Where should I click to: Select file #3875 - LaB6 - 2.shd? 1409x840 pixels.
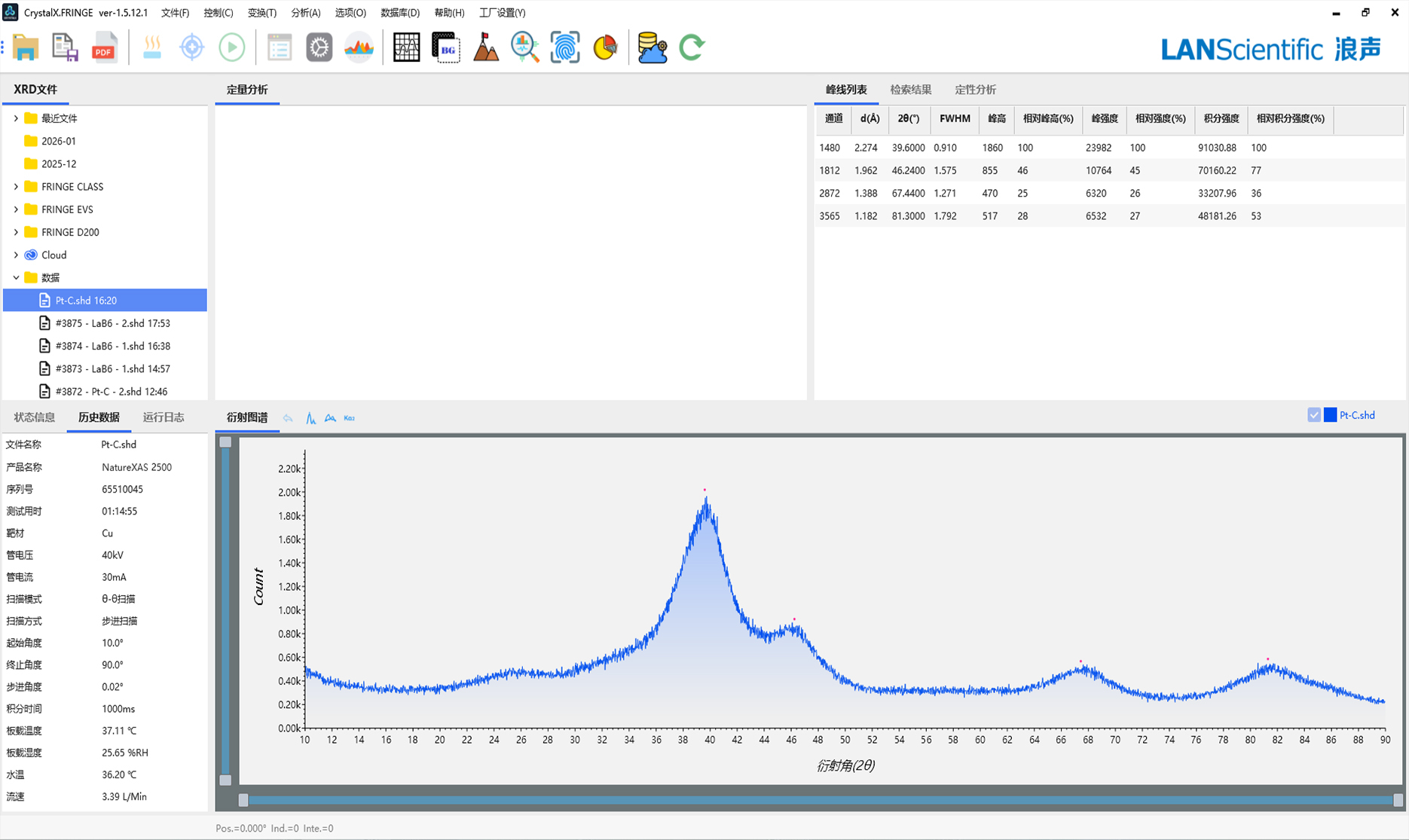click(112, 323)
